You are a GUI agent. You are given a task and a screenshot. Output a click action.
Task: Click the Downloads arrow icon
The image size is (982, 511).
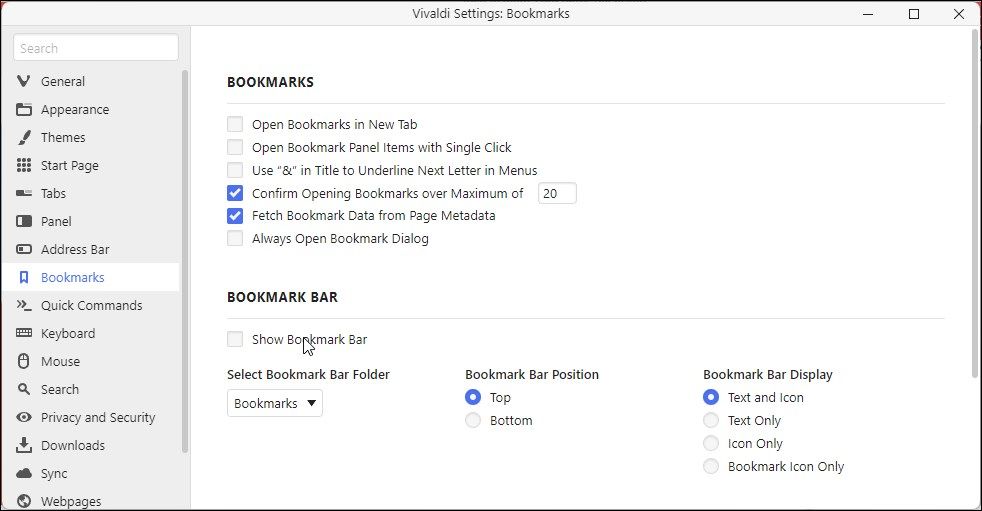24,446
